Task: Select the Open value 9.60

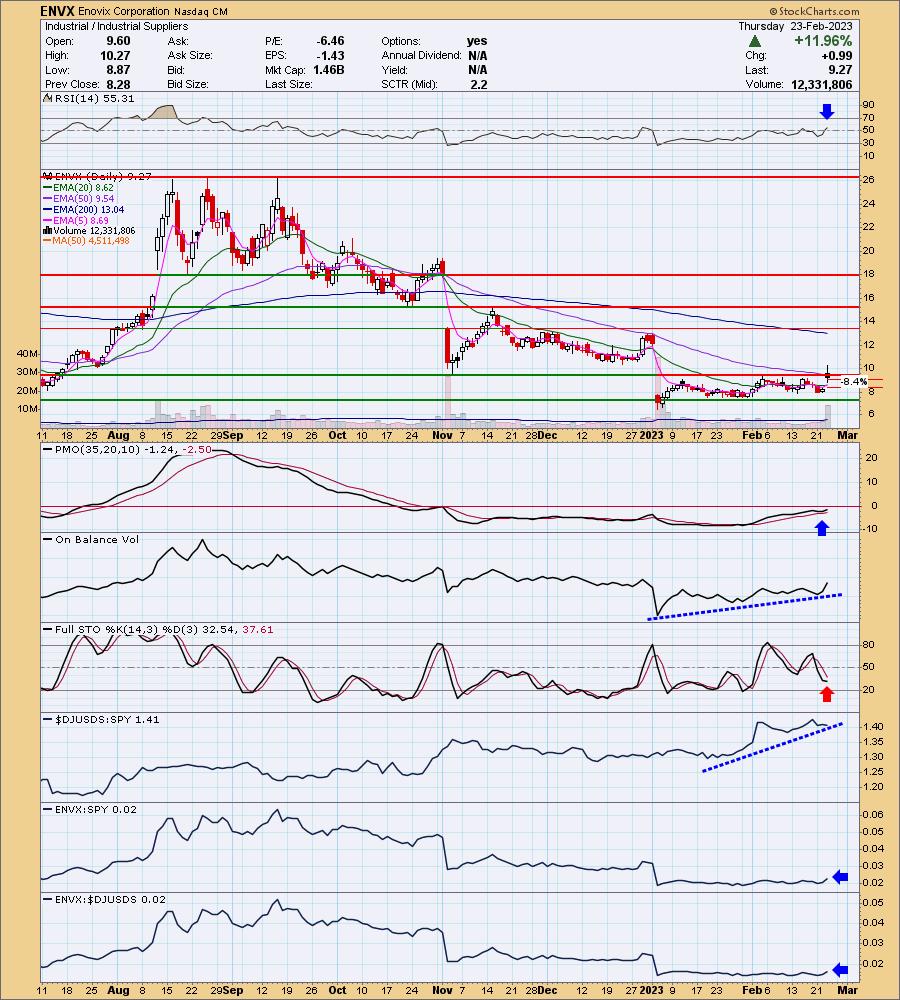Action: click(x=118, y=41)
